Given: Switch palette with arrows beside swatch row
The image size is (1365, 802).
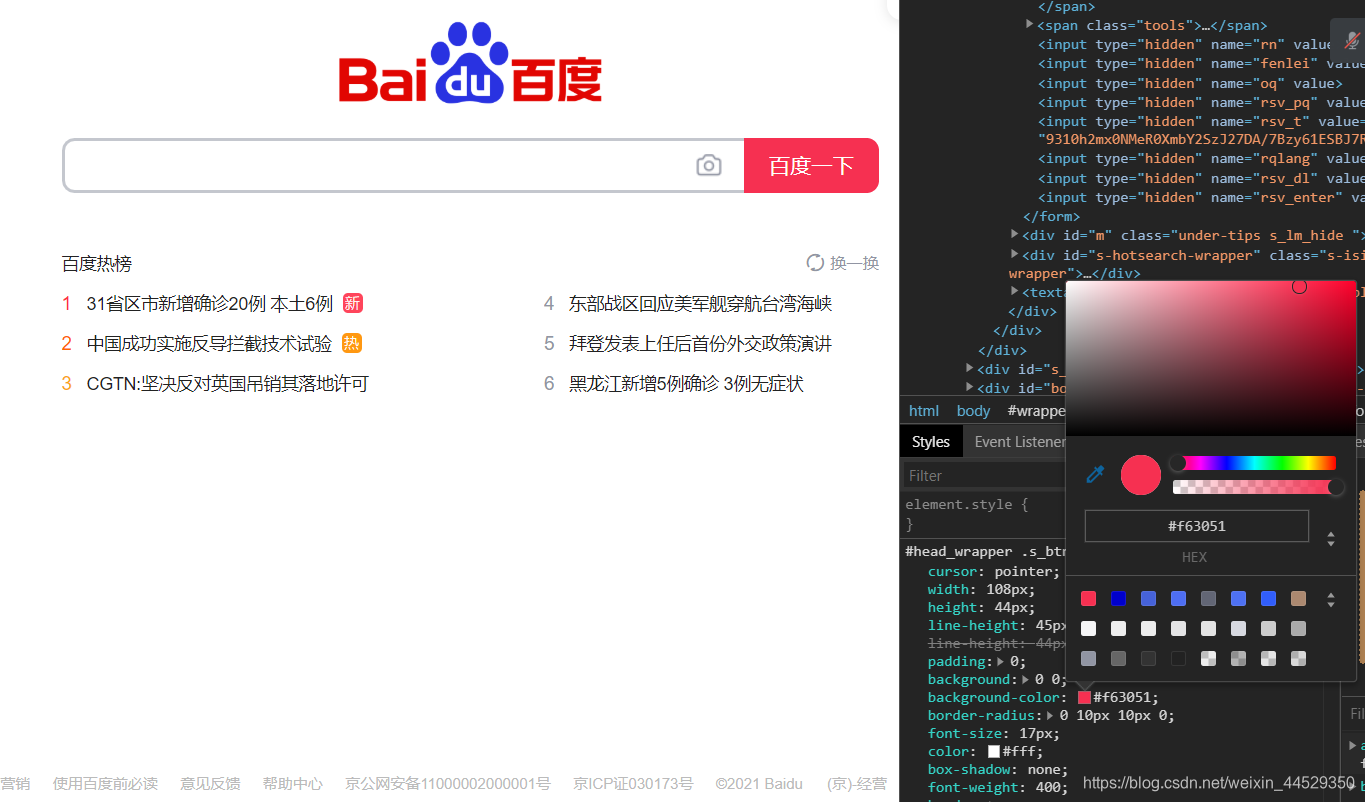Looking at the screenshot, I should [x=1331, y=600].
